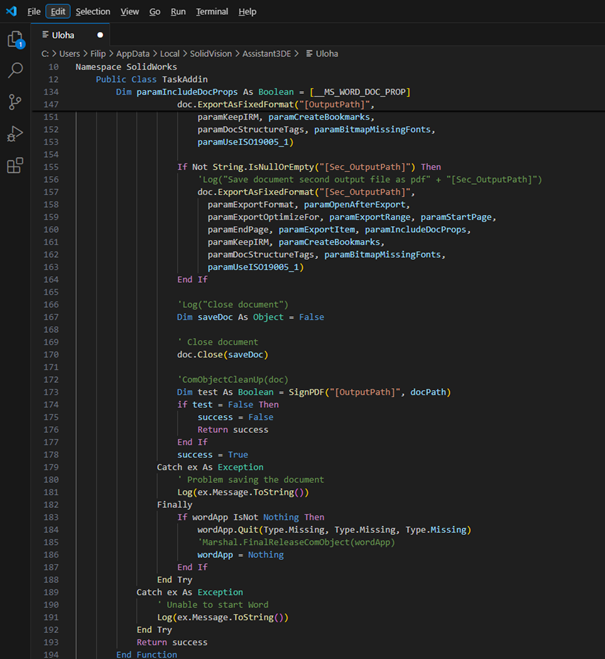
Task: Open the Help menu
Action: tap(247, 12)
